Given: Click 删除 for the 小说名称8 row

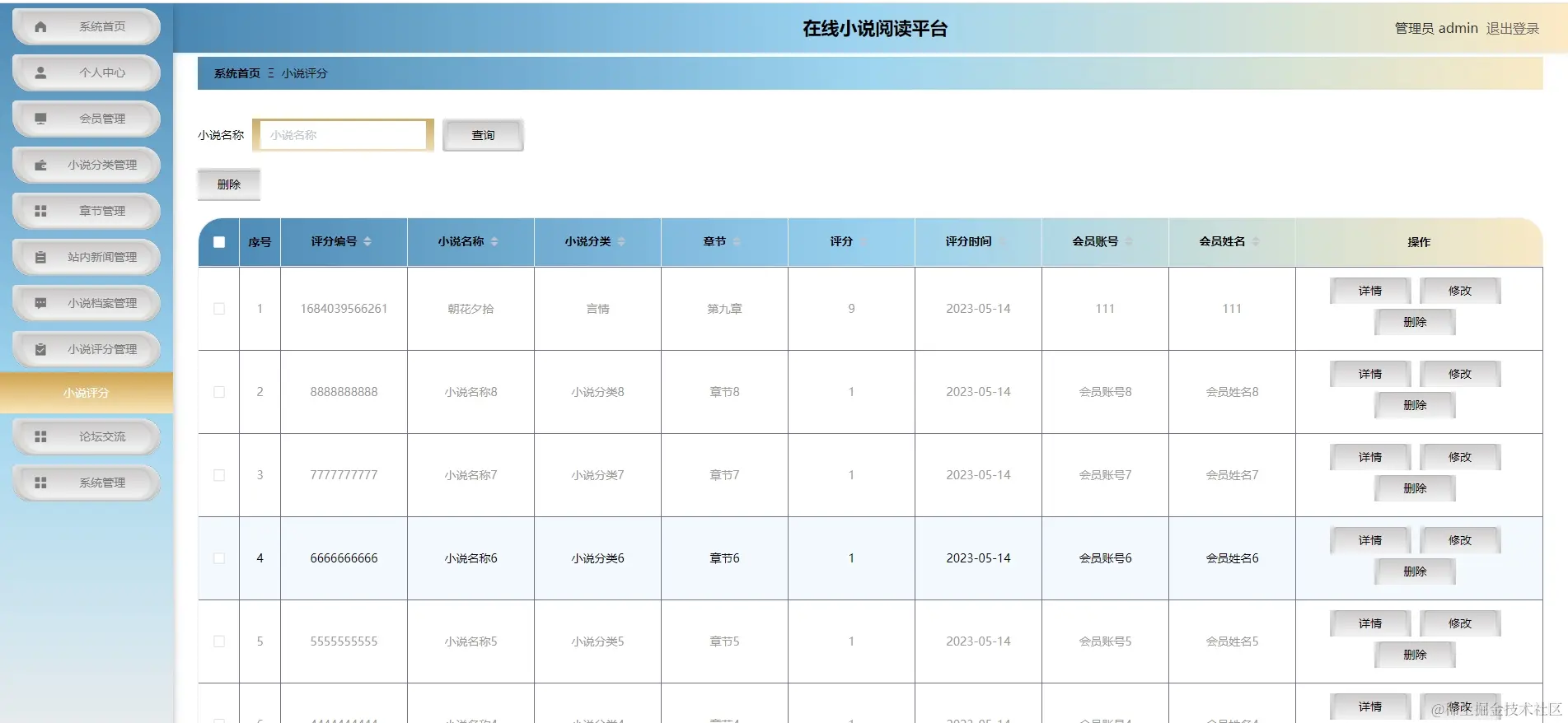Looking at the screenshot, I should 1415,405.
